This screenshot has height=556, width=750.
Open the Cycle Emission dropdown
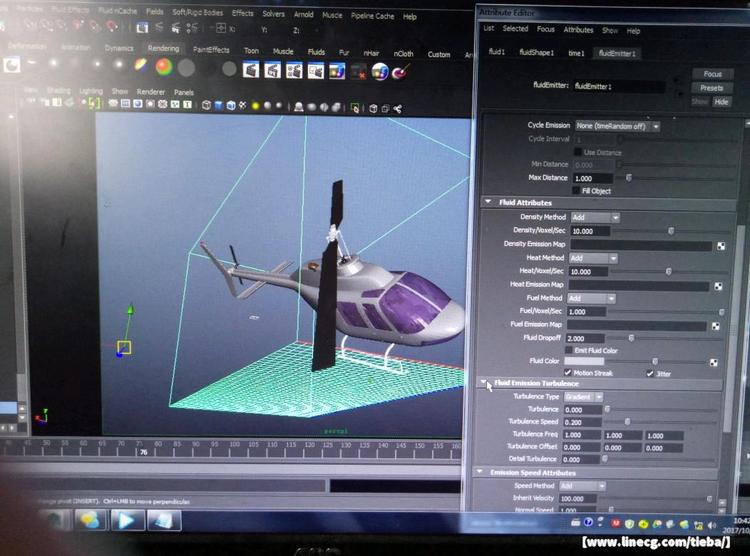pyautogui.click(x=618, y=126)
